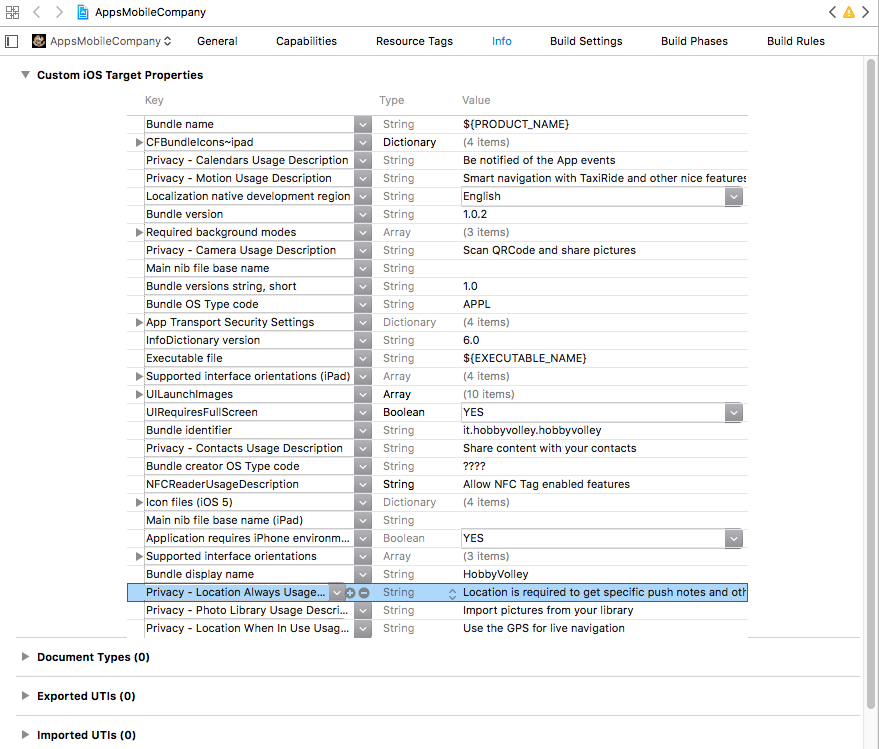Show or hide the targets list sidebar

[x=12, y=41]
